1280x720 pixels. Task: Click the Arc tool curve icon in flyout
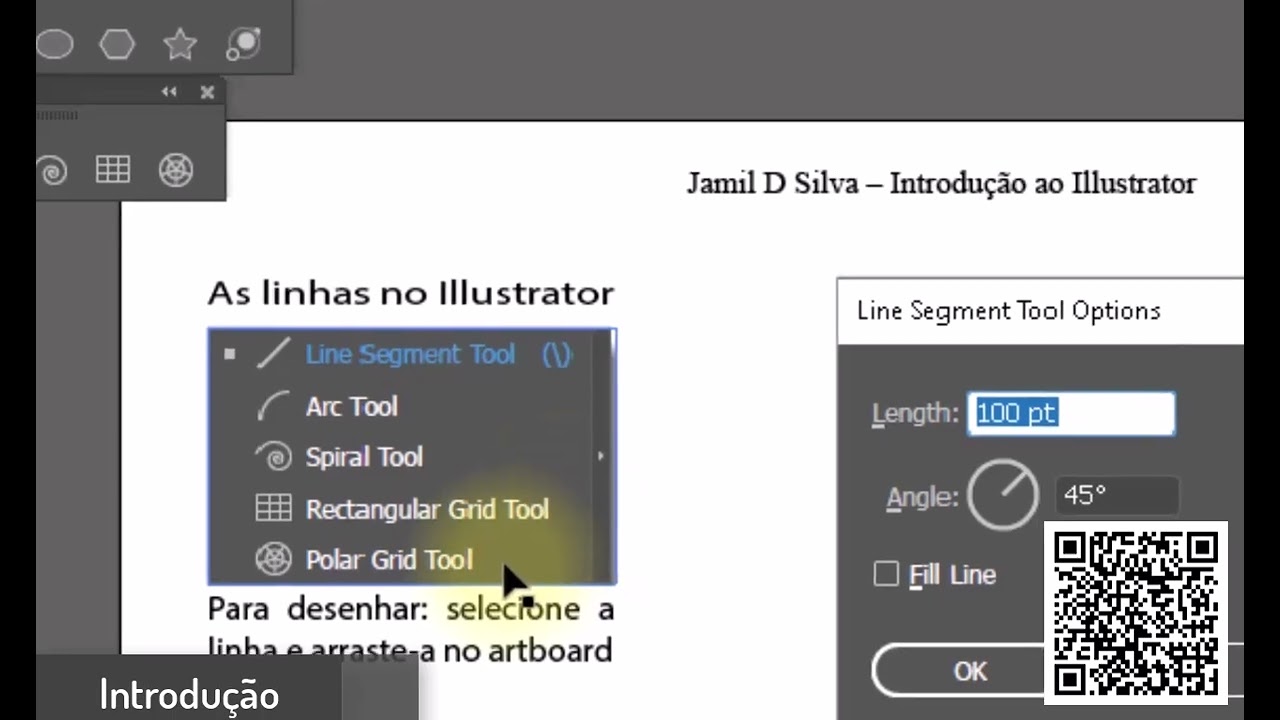272,406
